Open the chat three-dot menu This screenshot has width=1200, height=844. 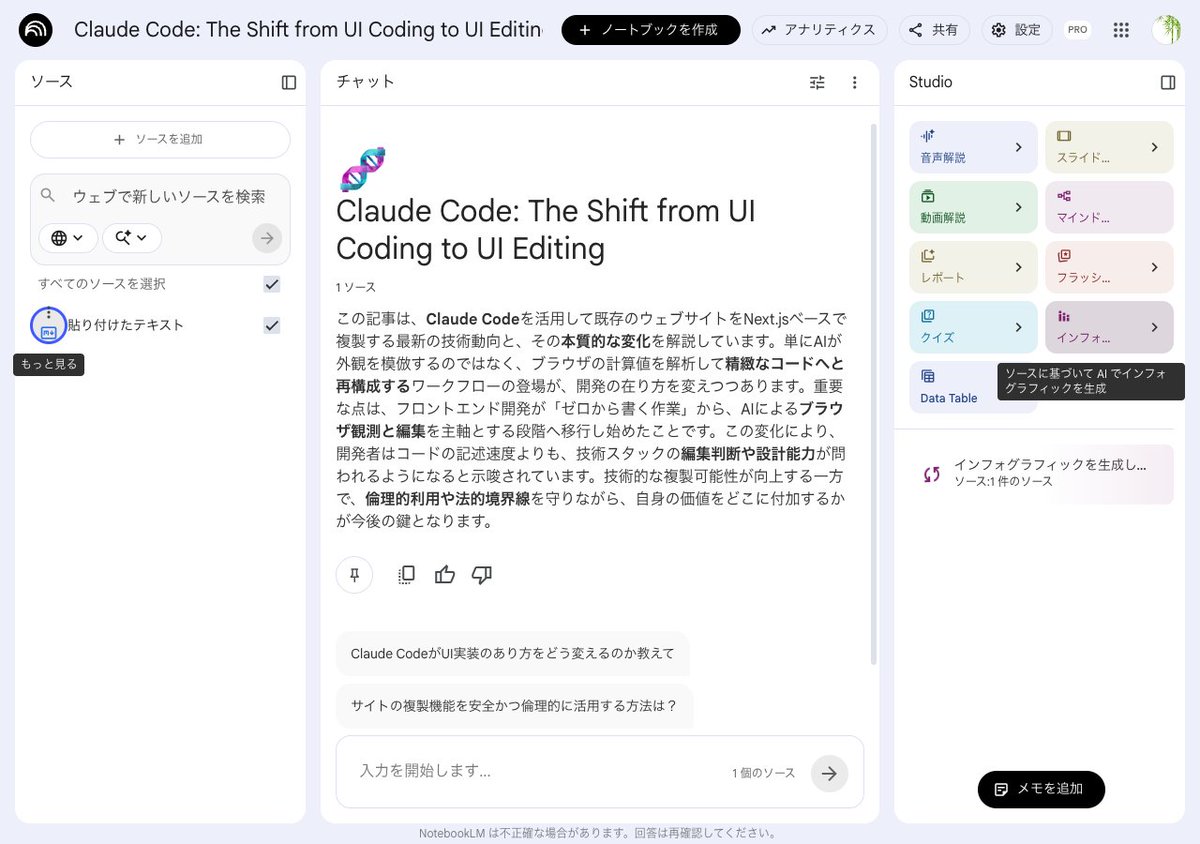855,82
